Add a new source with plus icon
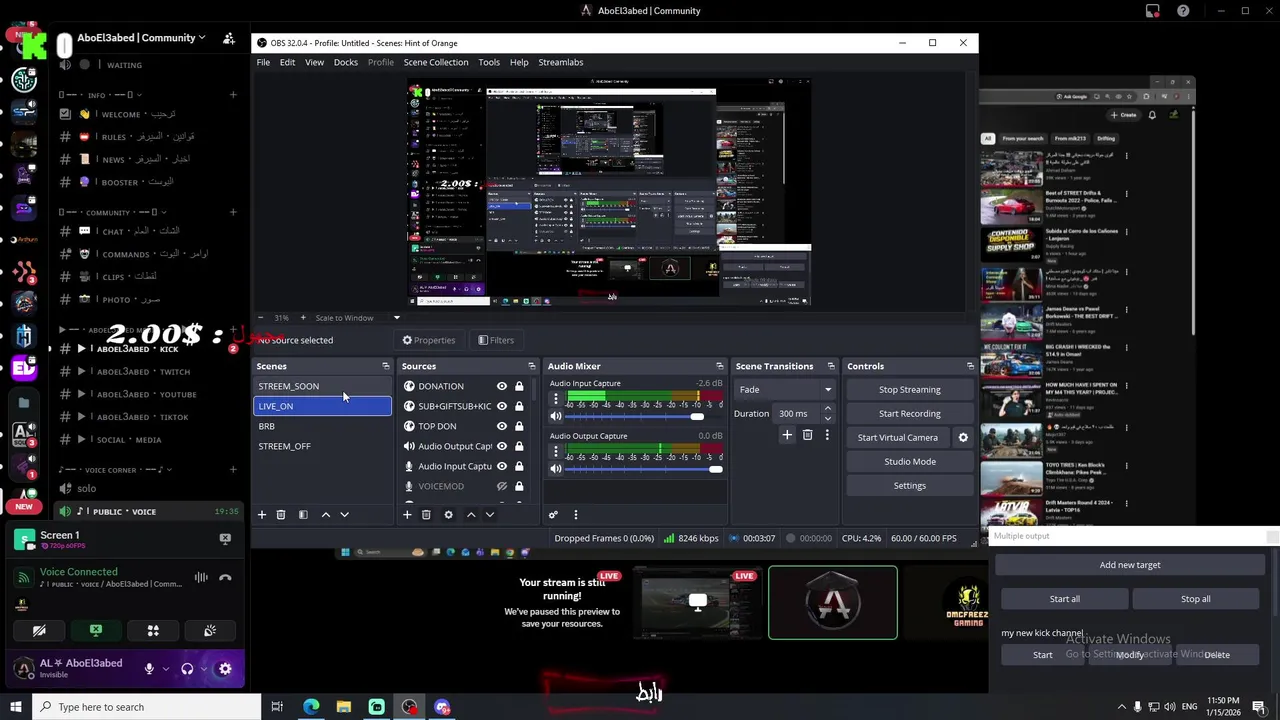The image size is (1280, 720). pos(407,514)
